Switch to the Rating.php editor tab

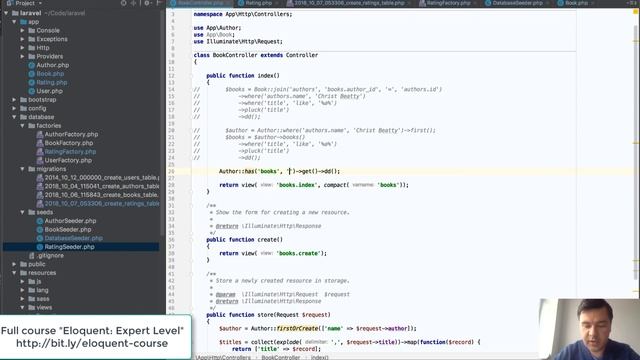point(258,3)
